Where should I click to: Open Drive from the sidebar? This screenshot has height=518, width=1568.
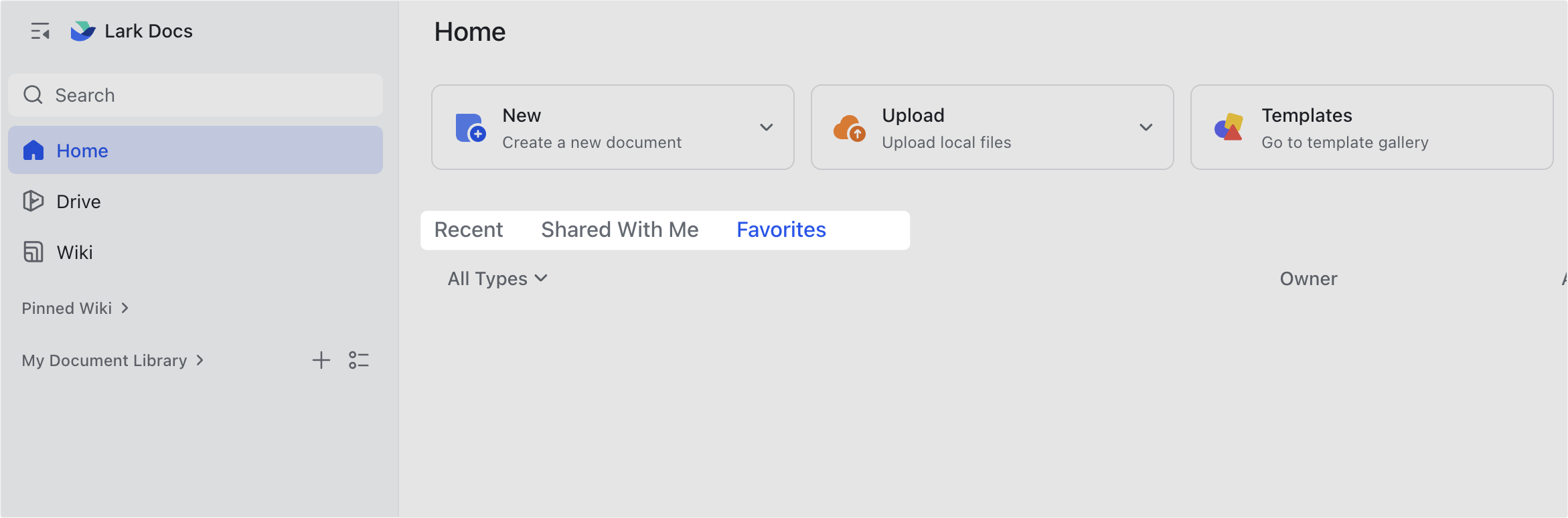[195, 201]
